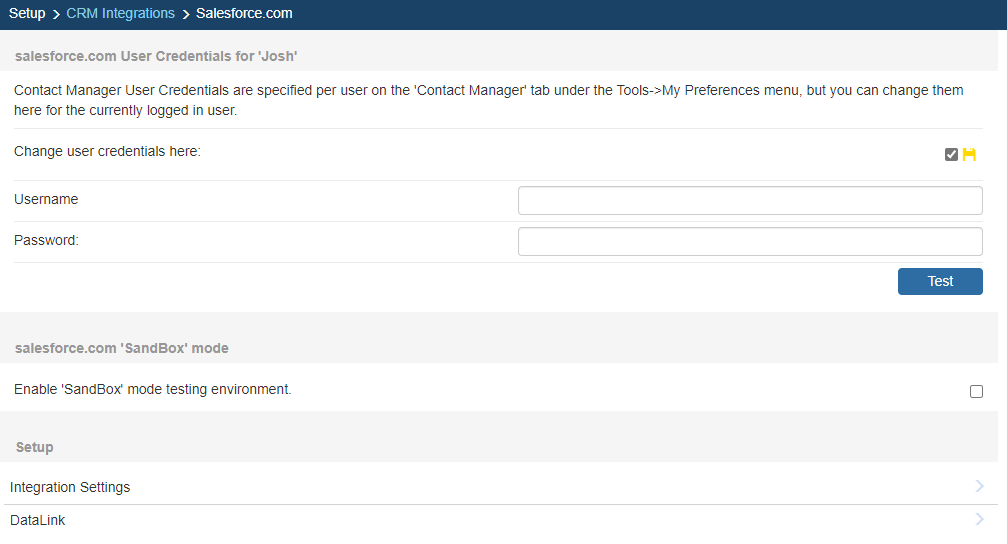Click into the Password input field
The width and height of the screenshot is (1007, 544).
coord(750,241)
